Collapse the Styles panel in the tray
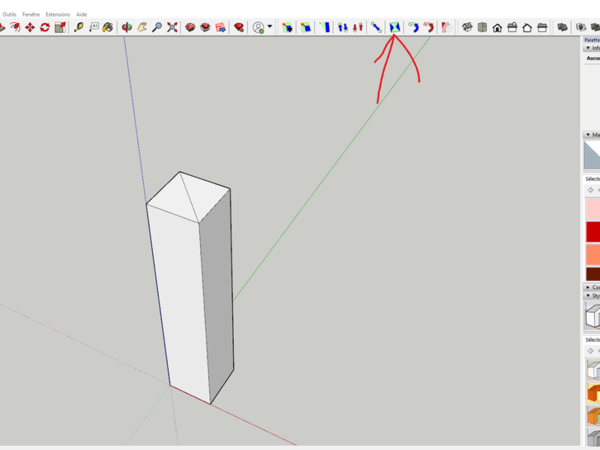This screenshot has width=600, height=450. coord(587,296)
